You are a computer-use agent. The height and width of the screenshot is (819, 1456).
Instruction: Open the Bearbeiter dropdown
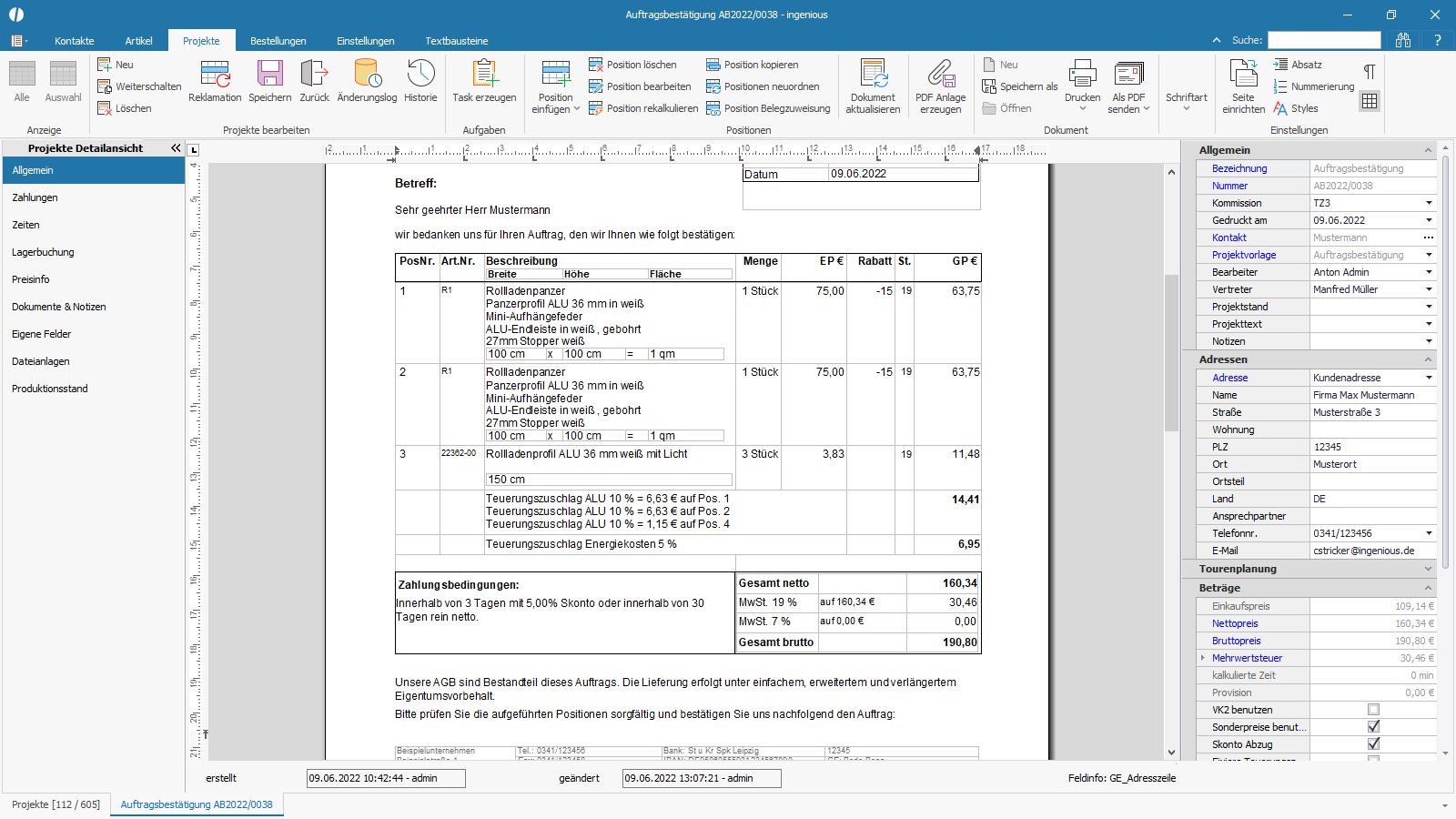[x=1429, y=272]
